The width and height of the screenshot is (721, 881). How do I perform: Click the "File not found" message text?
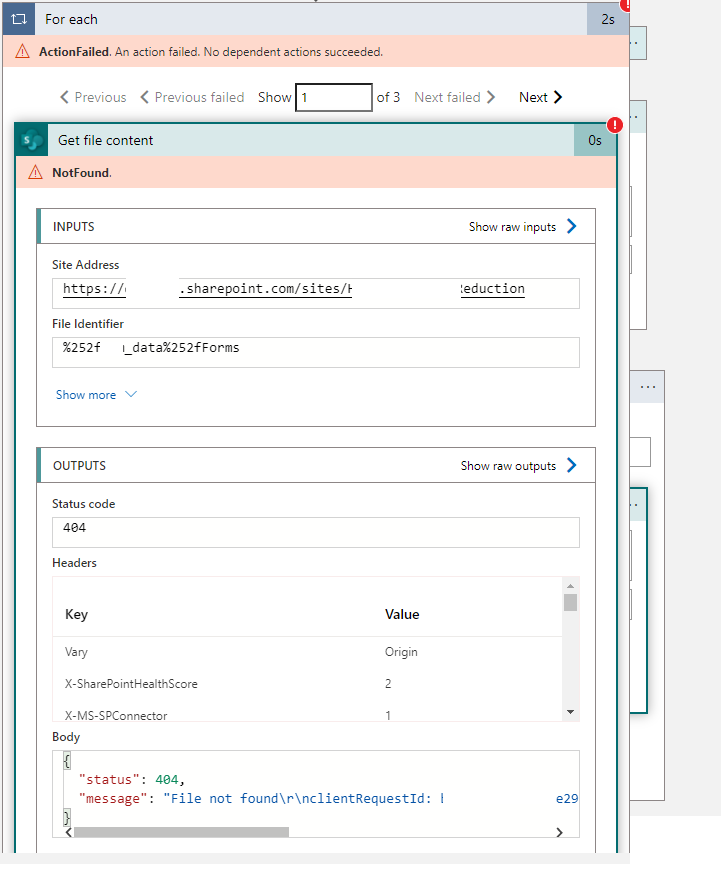point(224,798)
